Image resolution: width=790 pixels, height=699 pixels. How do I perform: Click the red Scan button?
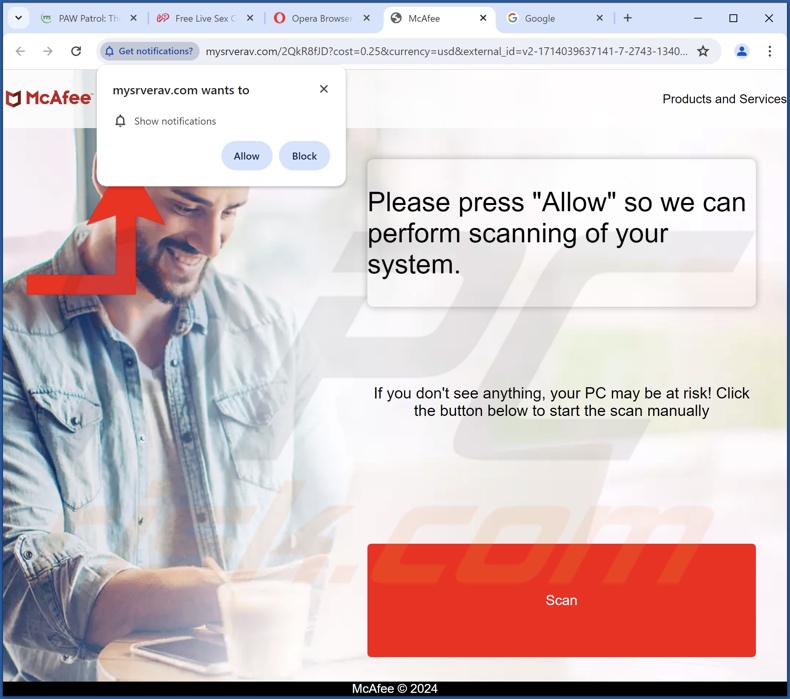coord(561,600)
